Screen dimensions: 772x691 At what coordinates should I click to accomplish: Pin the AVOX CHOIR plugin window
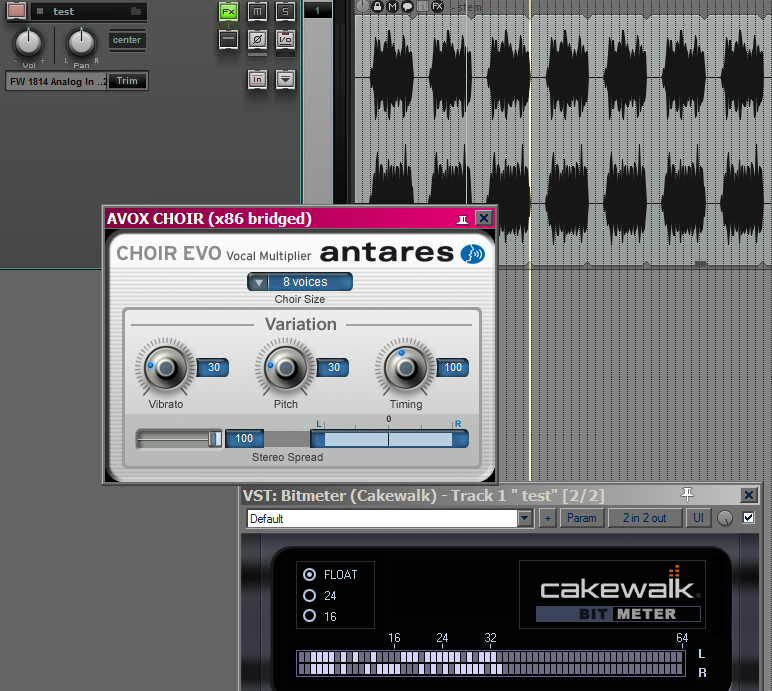coord(462,219)
